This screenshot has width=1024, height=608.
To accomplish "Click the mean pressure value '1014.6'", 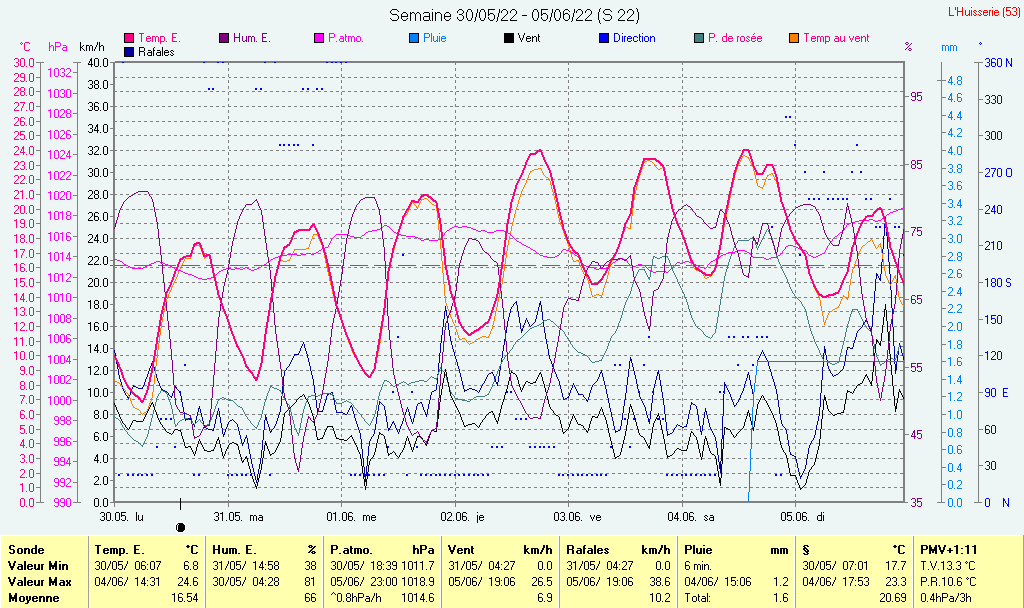I will click(418, 598).
